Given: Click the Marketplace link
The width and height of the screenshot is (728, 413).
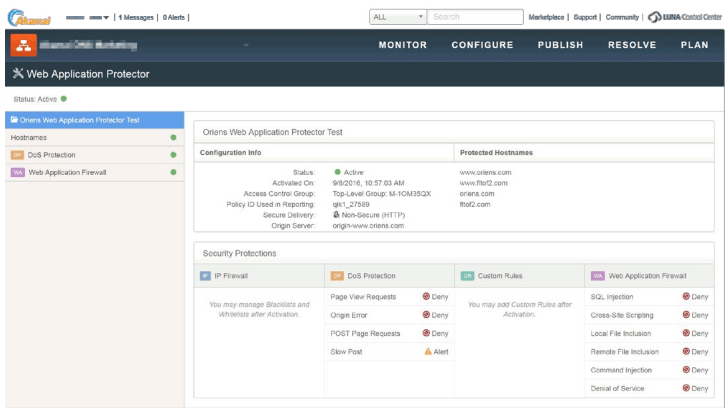Looking at the screenshot, I should point(546,17).
